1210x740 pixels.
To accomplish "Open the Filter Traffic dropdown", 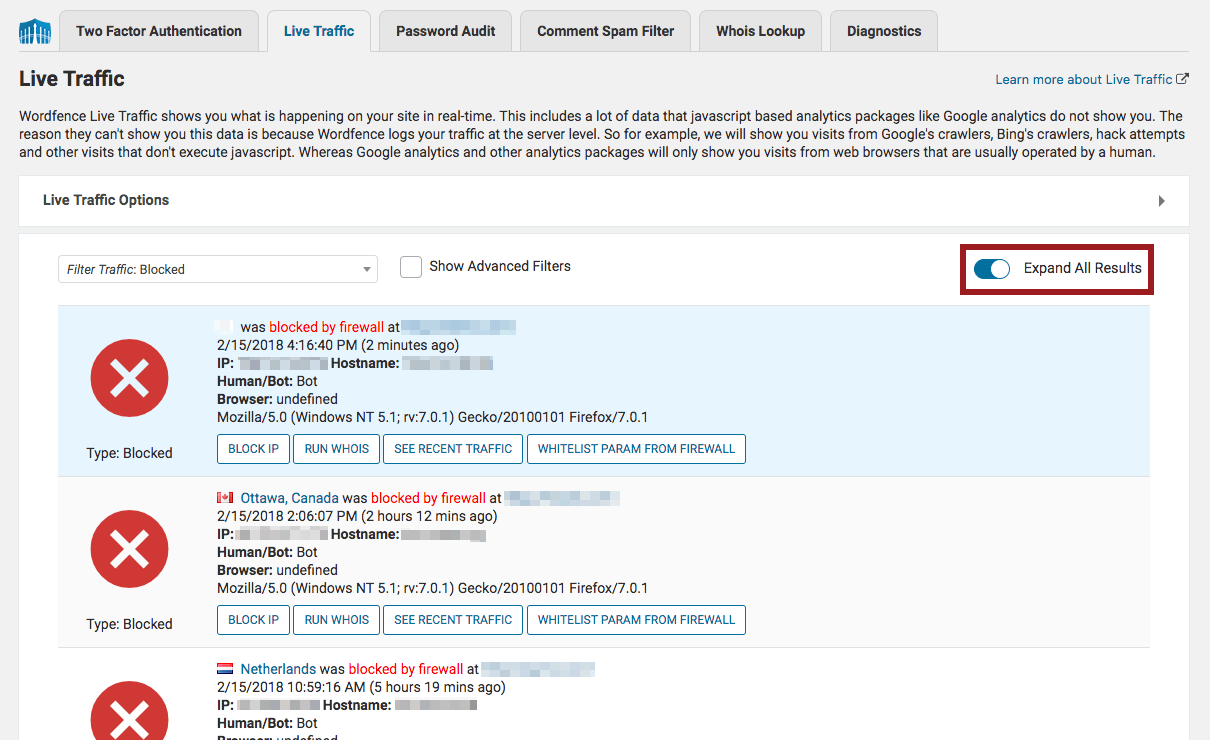I will (217, 269).
